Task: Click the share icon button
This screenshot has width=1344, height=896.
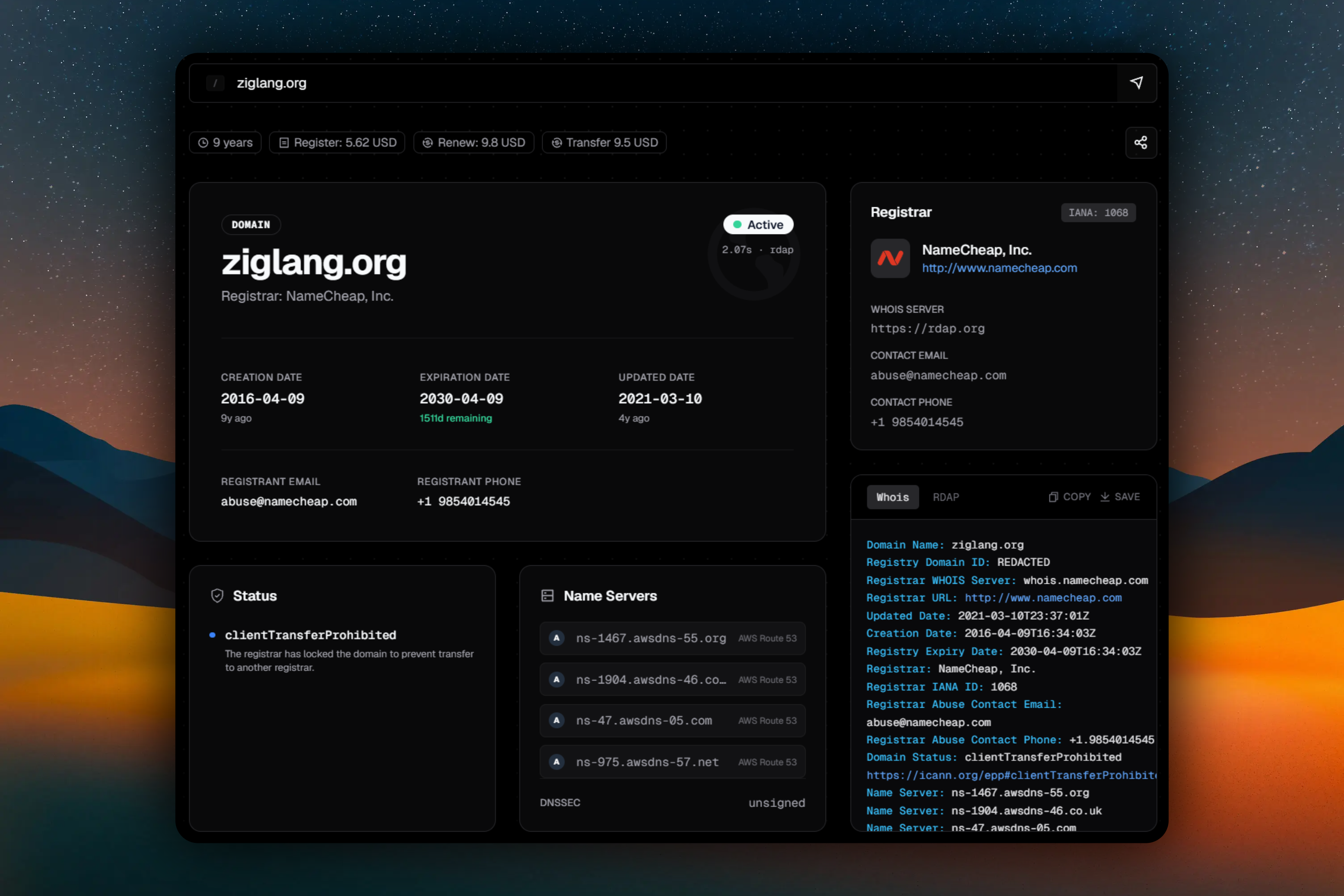Action: click(1141, 142)
